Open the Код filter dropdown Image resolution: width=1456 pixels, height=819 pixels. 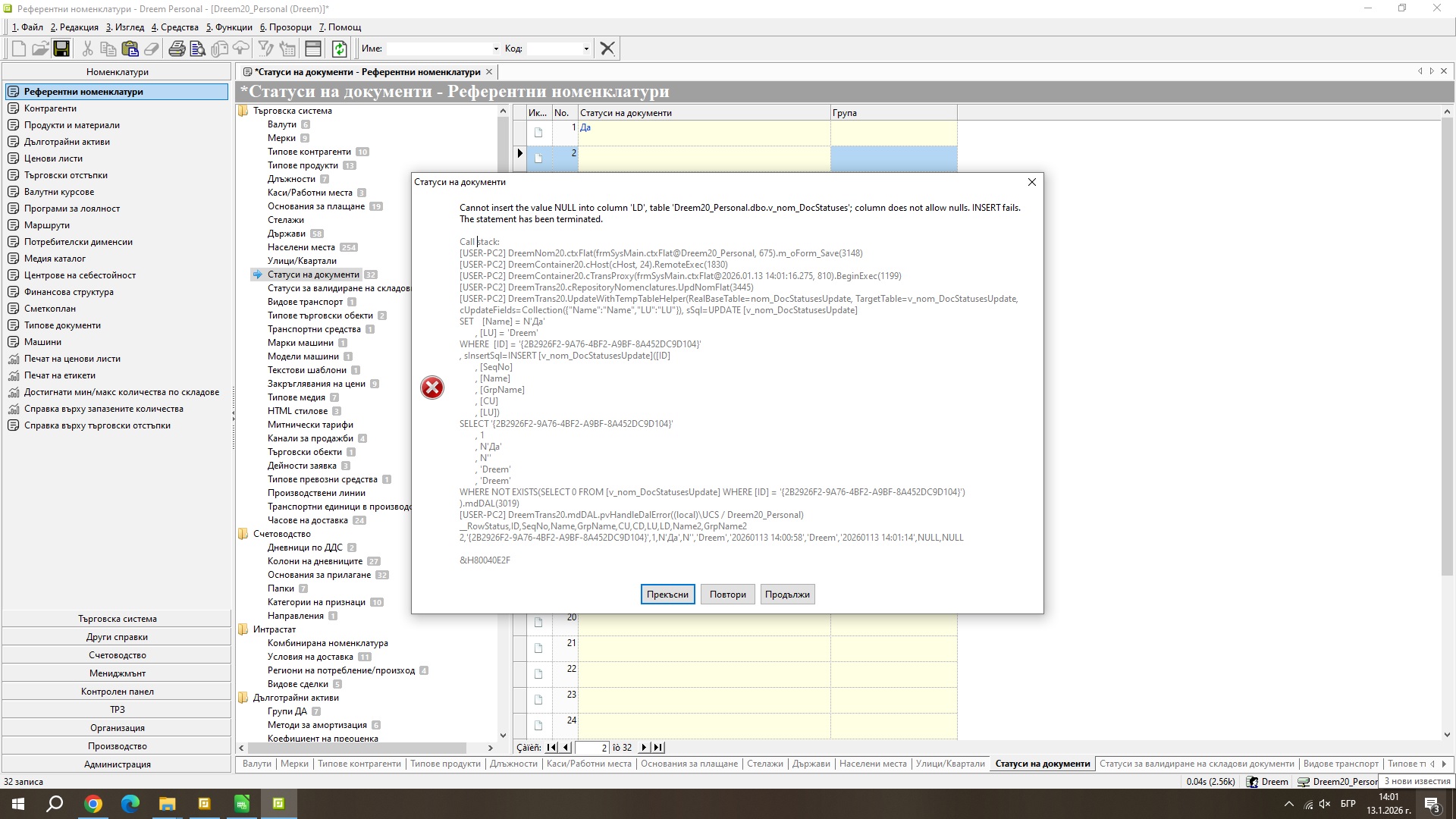[586, 49]
